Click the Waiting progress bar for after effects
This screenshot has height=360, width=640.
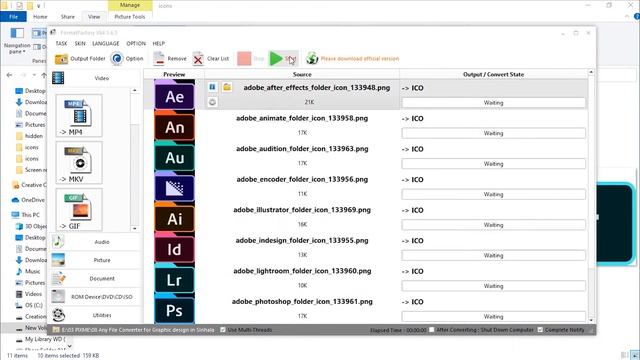pos(493,103)
